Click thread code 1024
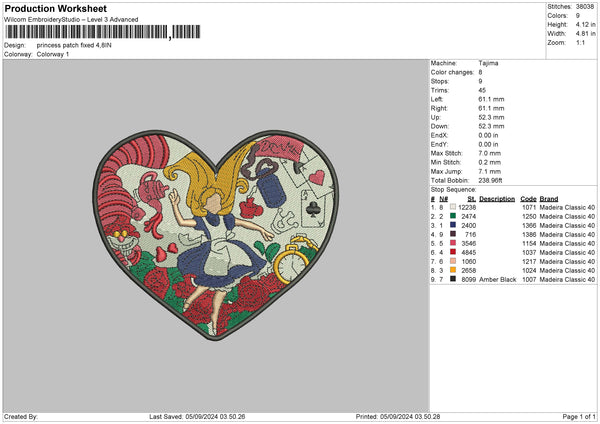This screenshot has height=424, width=600. [x=529, y=270]
